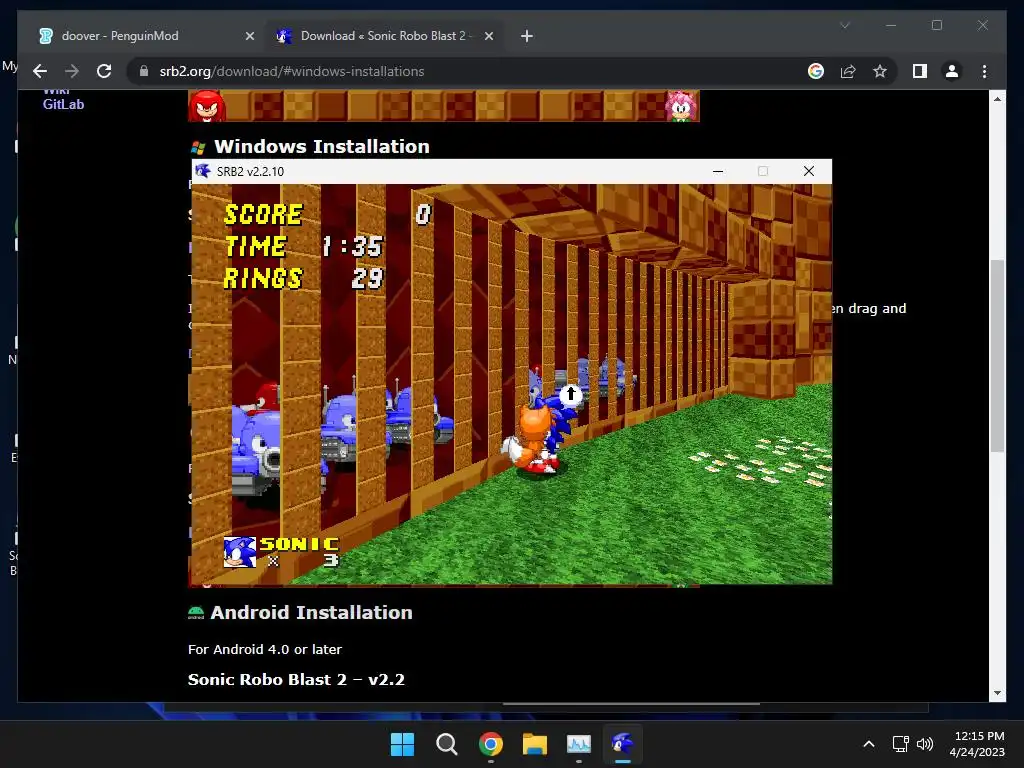Open Windows Search from the taskbar
1024x768 pixels.
click(x=447, y=744)
